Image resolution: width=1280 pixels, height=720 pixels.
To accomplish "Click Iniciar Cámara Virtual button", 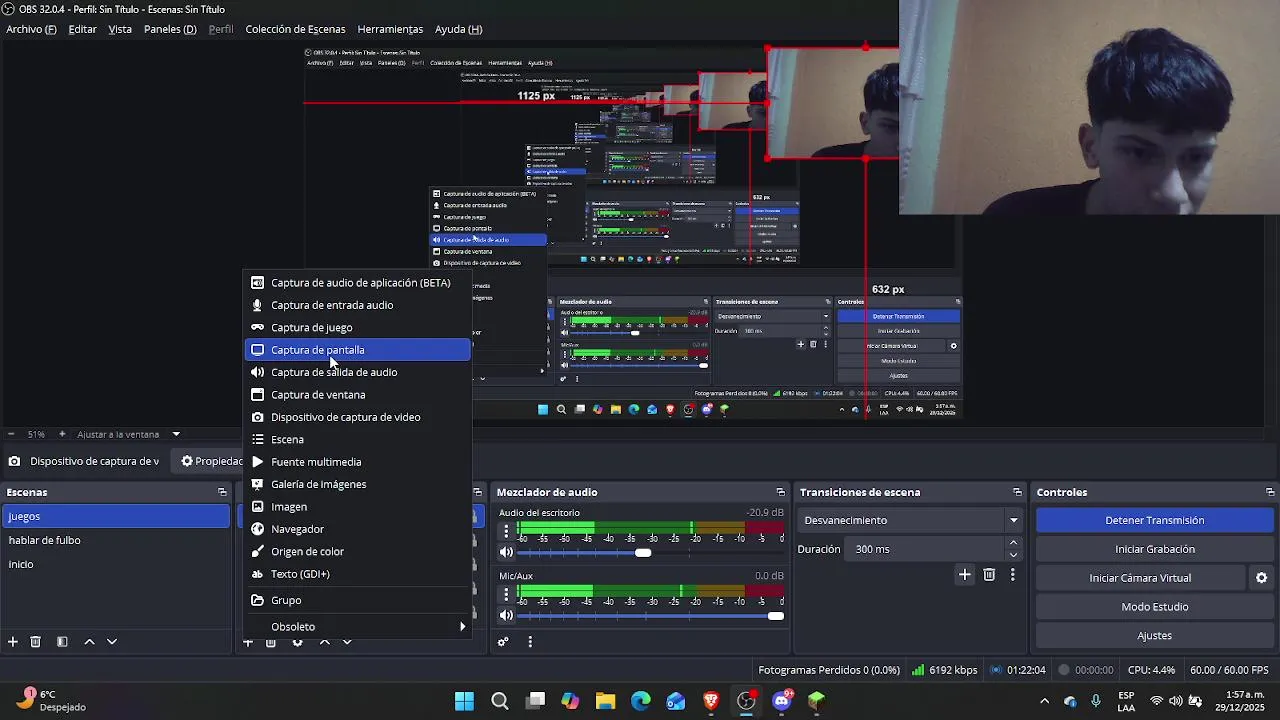I will click(1140, 578).
